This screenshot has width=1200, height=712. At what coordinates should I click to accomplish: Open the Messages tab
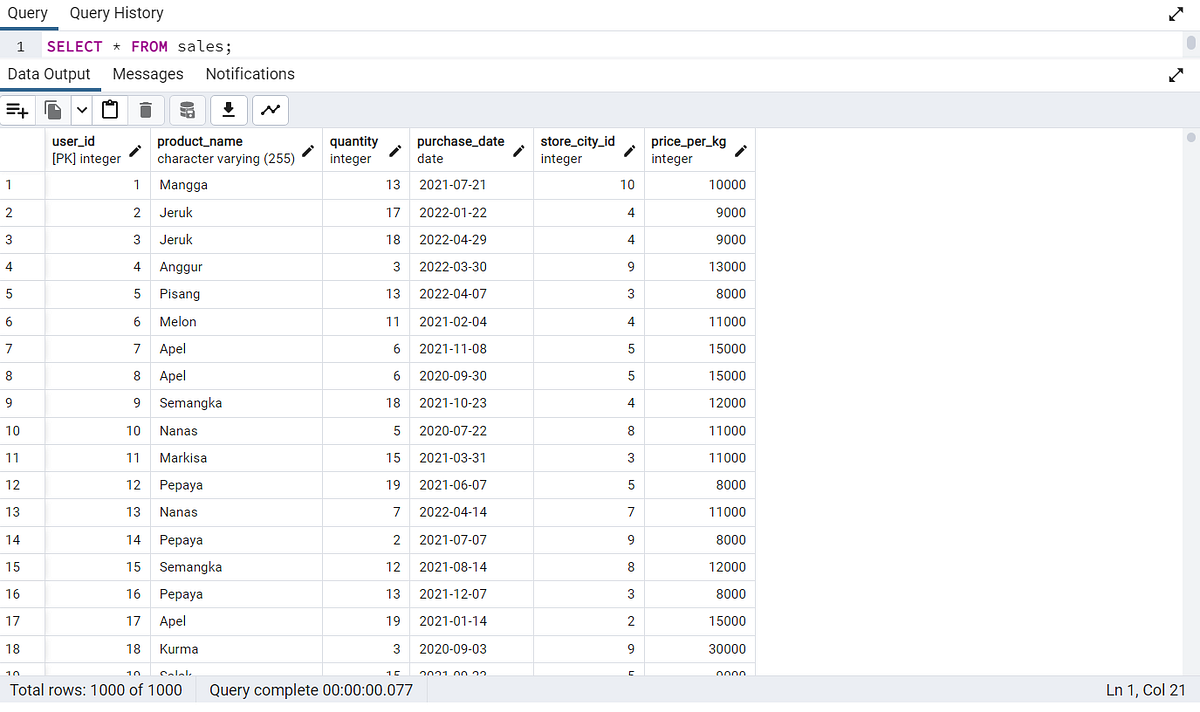click(147, 74)
